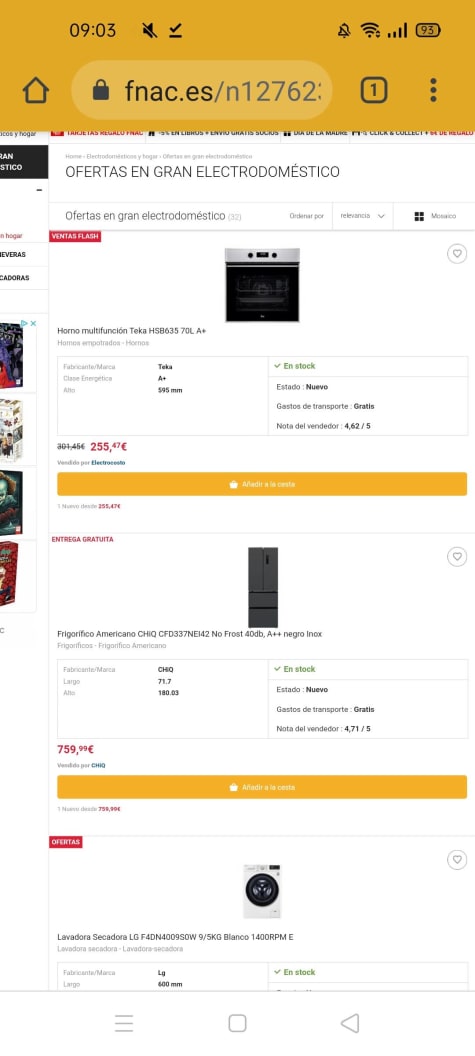Switch view using the Mosaico grid icon
The width and height of the screenshot is (475, 1056).
pyautogui.click(x=419, y=216)
